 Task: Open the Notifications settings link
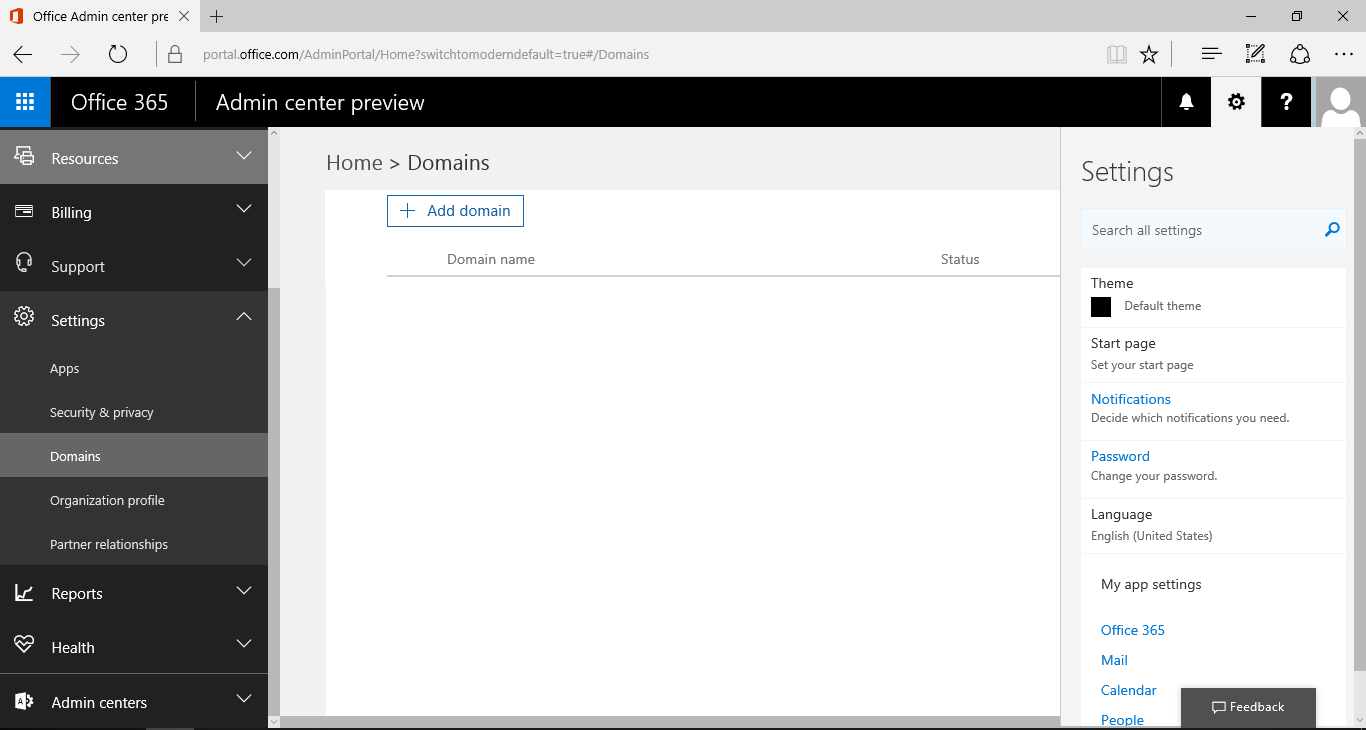point(1130,399)
